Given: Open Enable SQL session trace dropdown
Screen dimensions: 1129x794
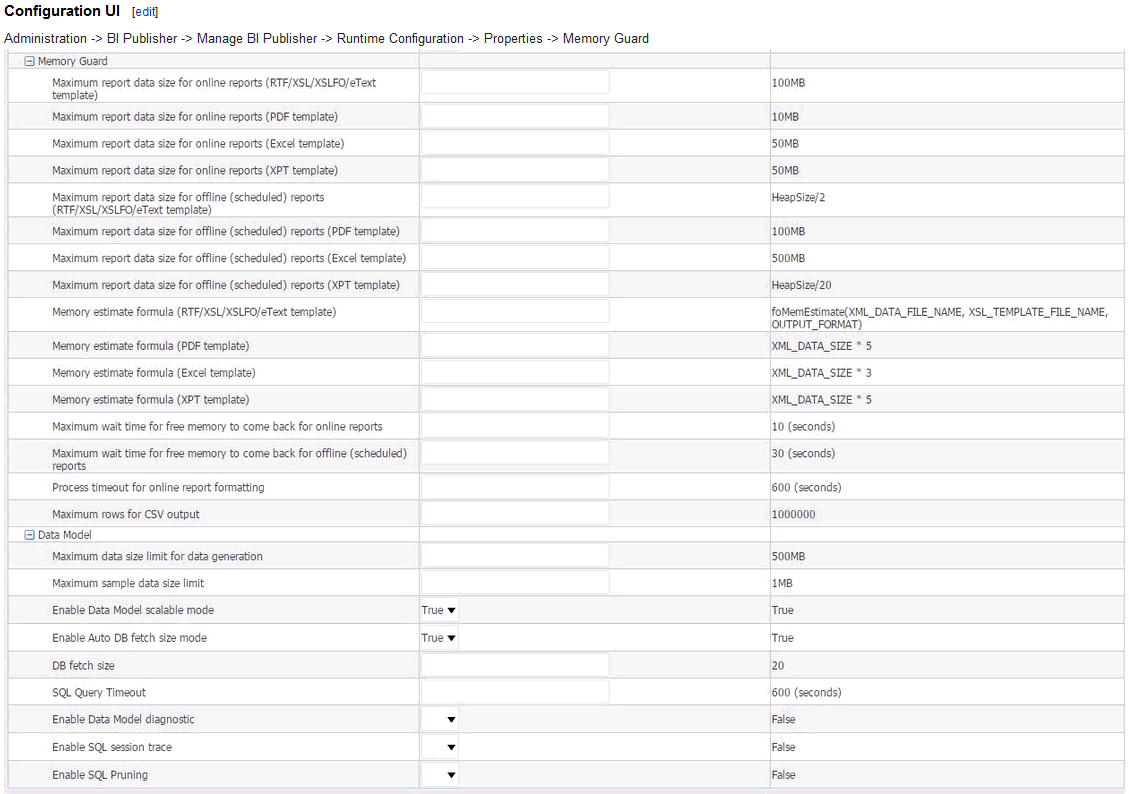Looking at the screenshot, I should tap(438, 747).
